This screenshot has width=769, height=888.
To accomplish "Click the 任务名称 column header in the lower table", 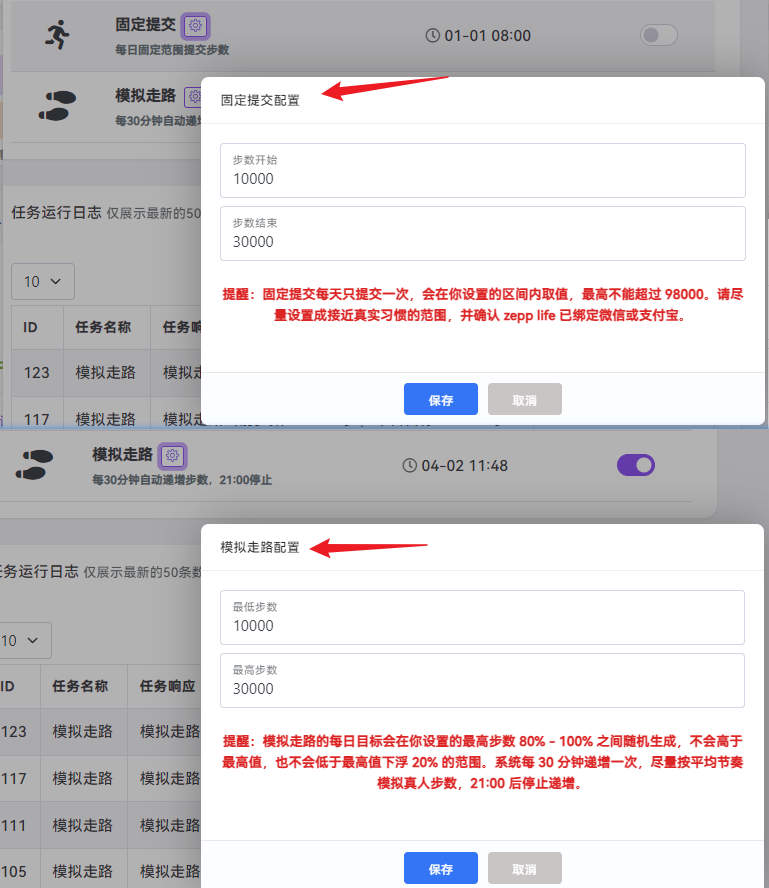I will [84, 686].
